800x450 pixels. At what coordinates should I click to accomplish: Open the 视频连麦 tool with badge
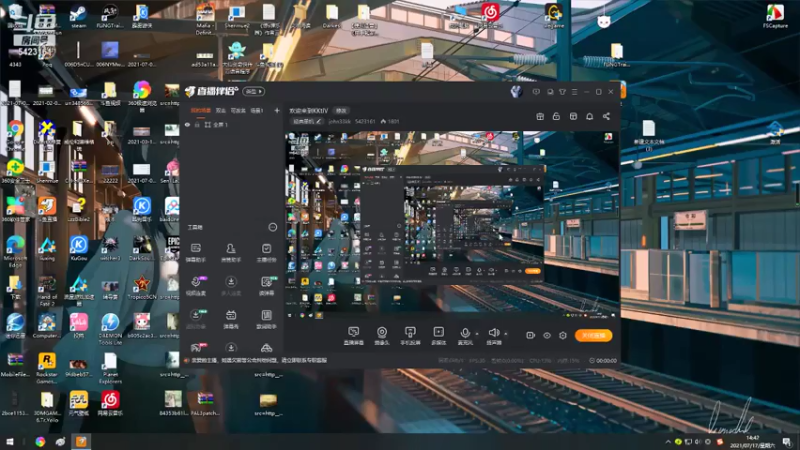[196, 285]
